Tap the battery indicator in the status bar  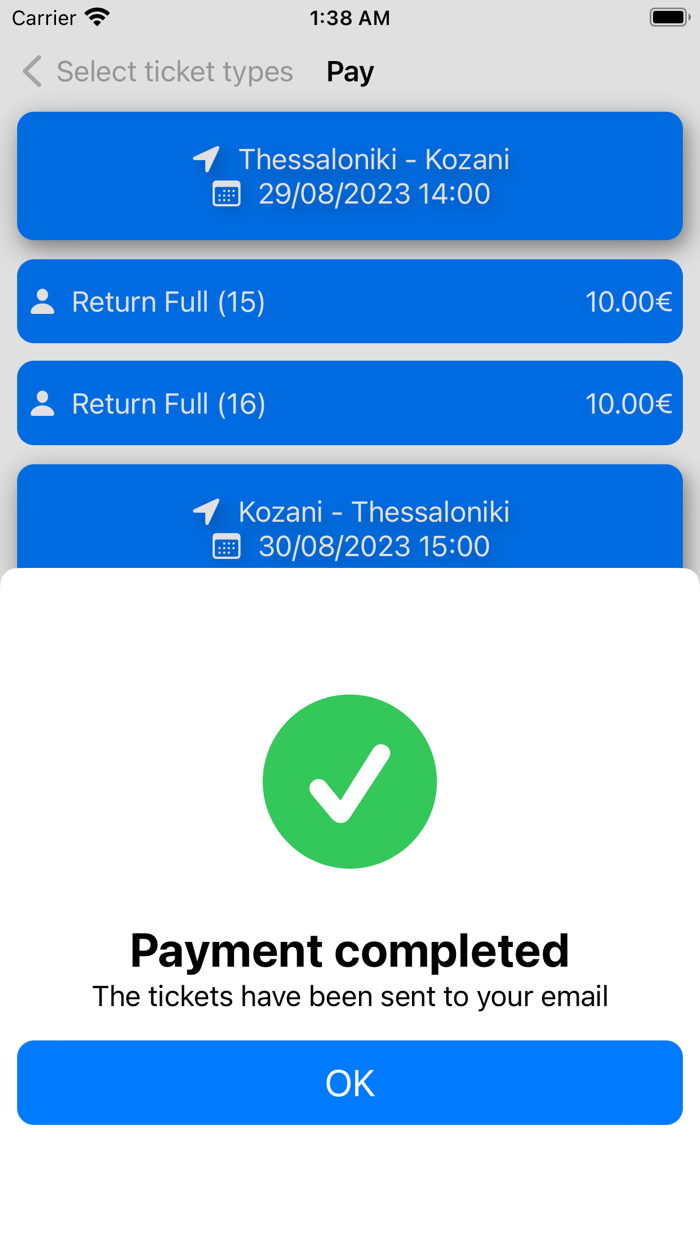tap(666, 16)
